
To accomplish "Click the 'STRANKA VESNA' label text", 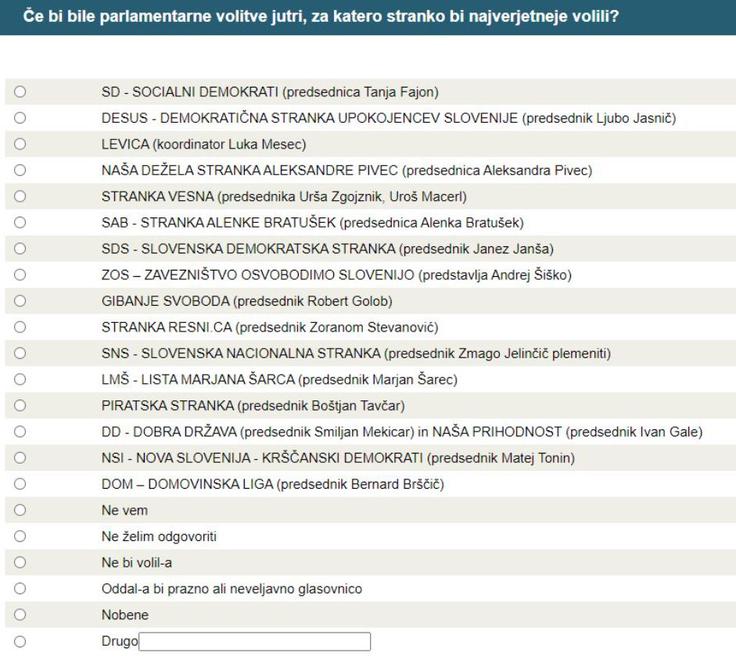I will point(158,197).
